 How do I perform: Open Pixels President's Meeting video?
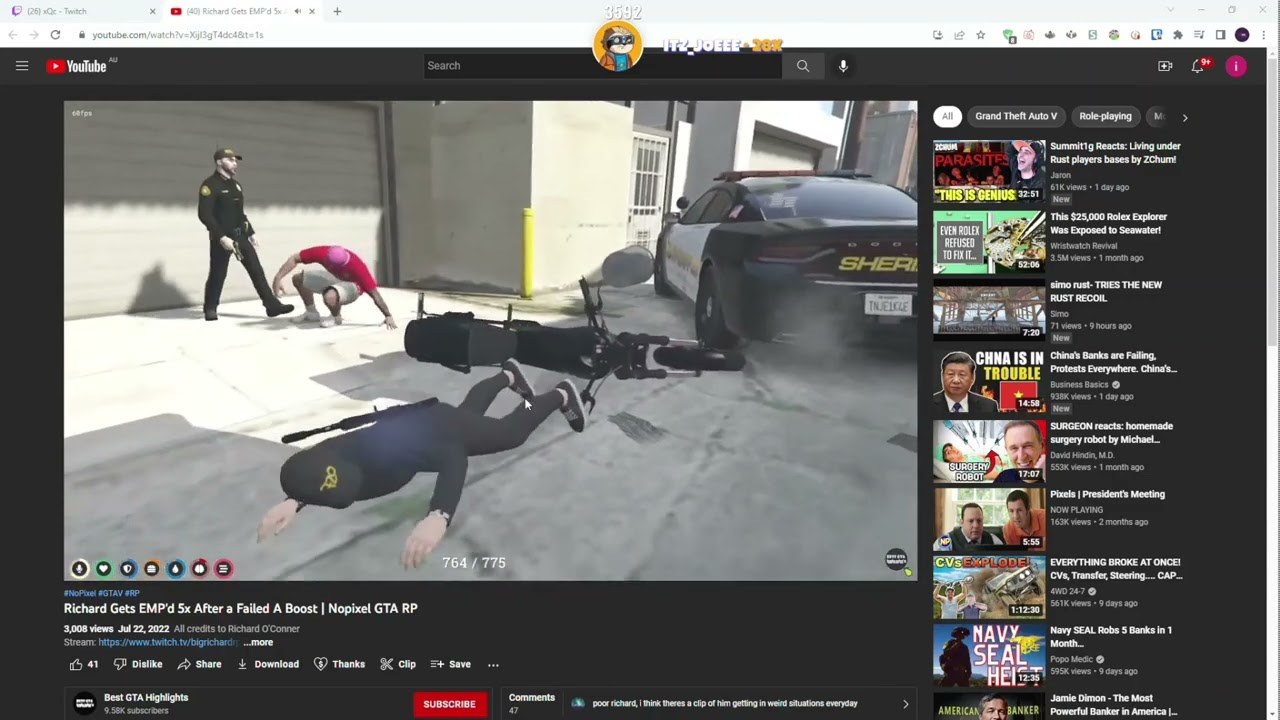click(1107, 494)
